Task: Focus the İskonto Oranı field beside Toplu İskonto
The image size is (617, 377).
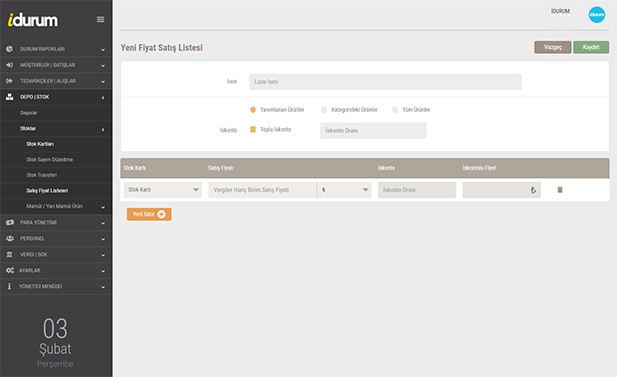Action: 373,131
